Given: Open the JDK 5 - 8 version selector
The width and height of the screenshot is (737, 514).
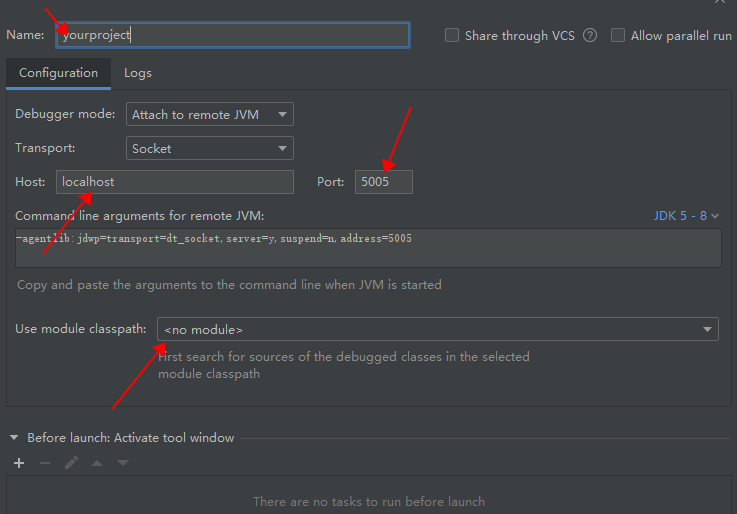Looking at the screenshot, I should click(686, 215).
